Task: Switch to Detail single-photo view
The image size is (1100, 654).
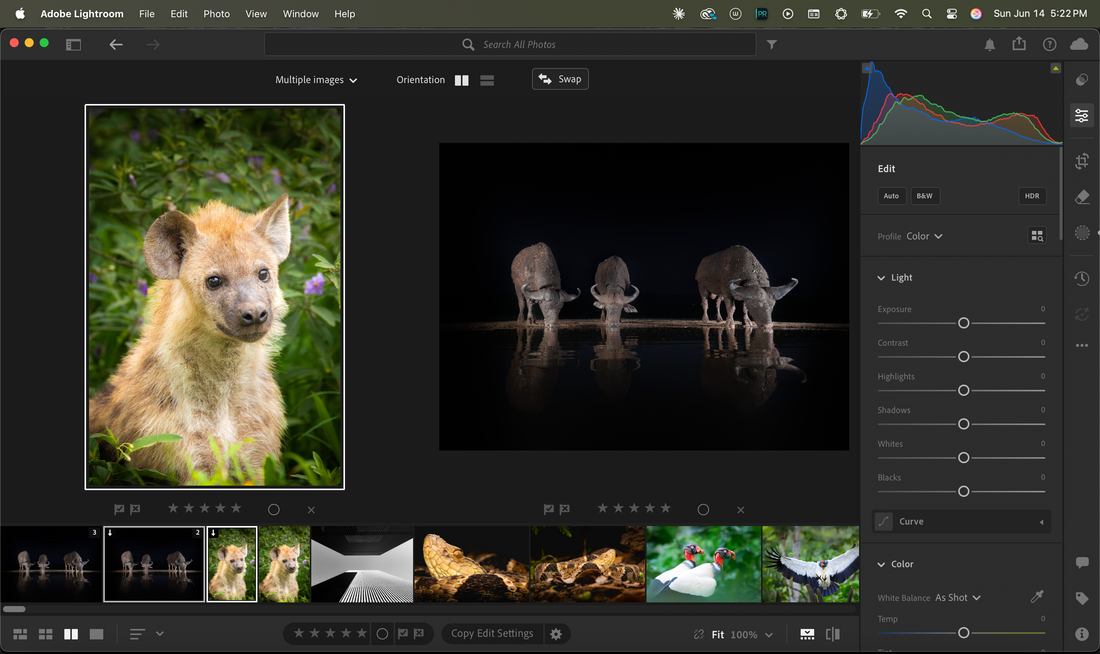Action: (x=97, y=634)
